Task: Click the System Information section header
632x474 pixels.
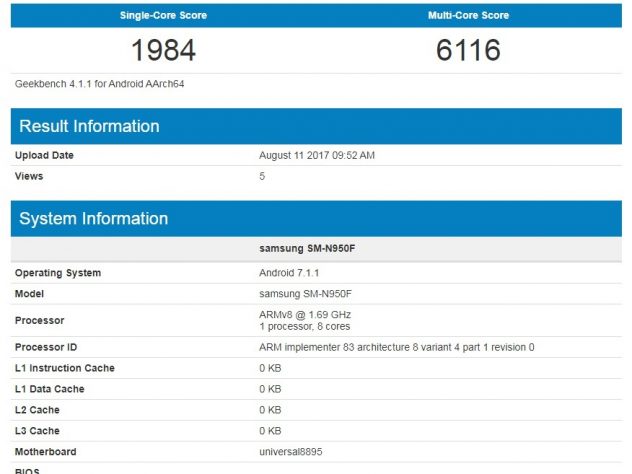Action: 94,219
